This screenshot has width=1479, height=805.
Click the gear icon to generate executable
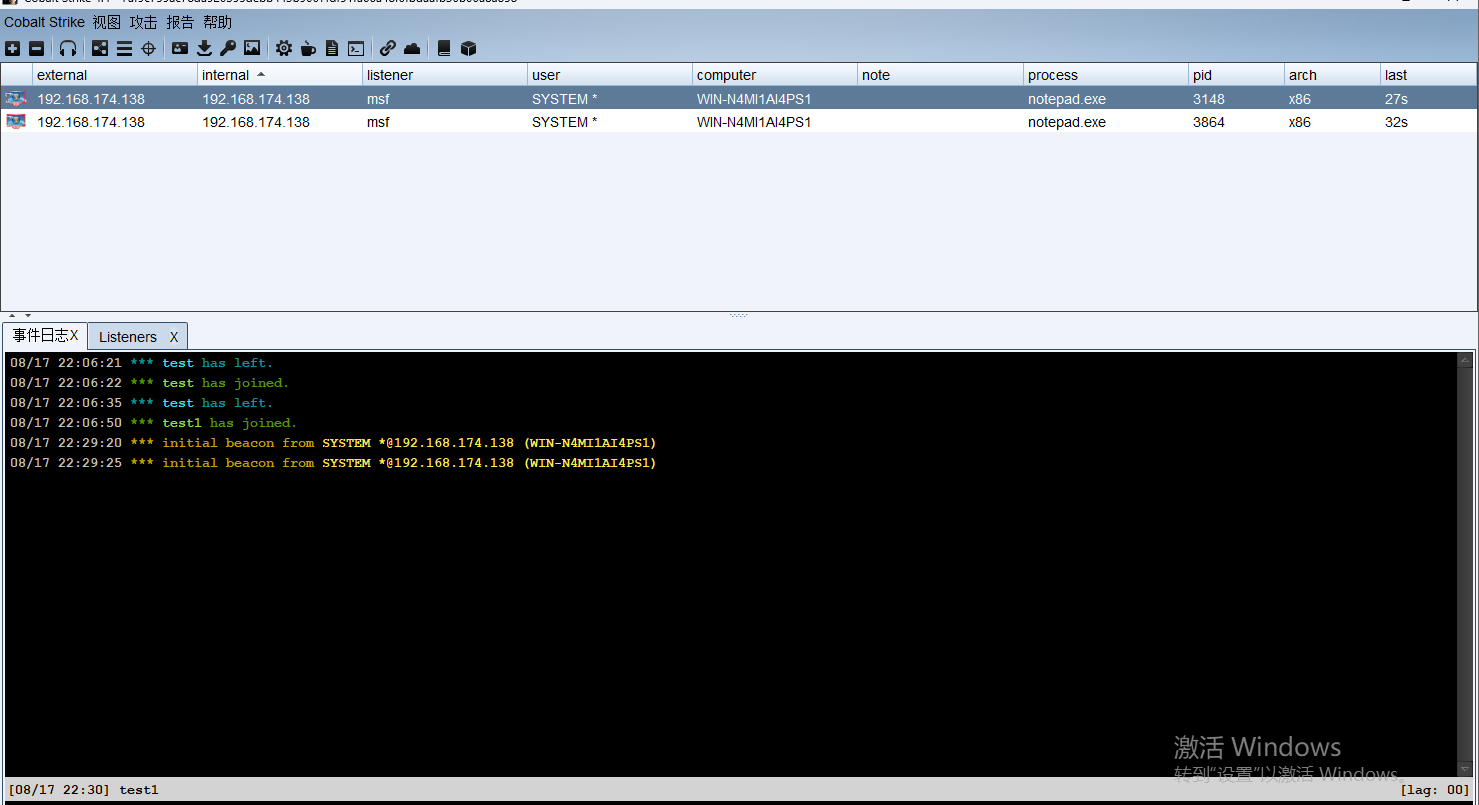(x=284, y=48)
